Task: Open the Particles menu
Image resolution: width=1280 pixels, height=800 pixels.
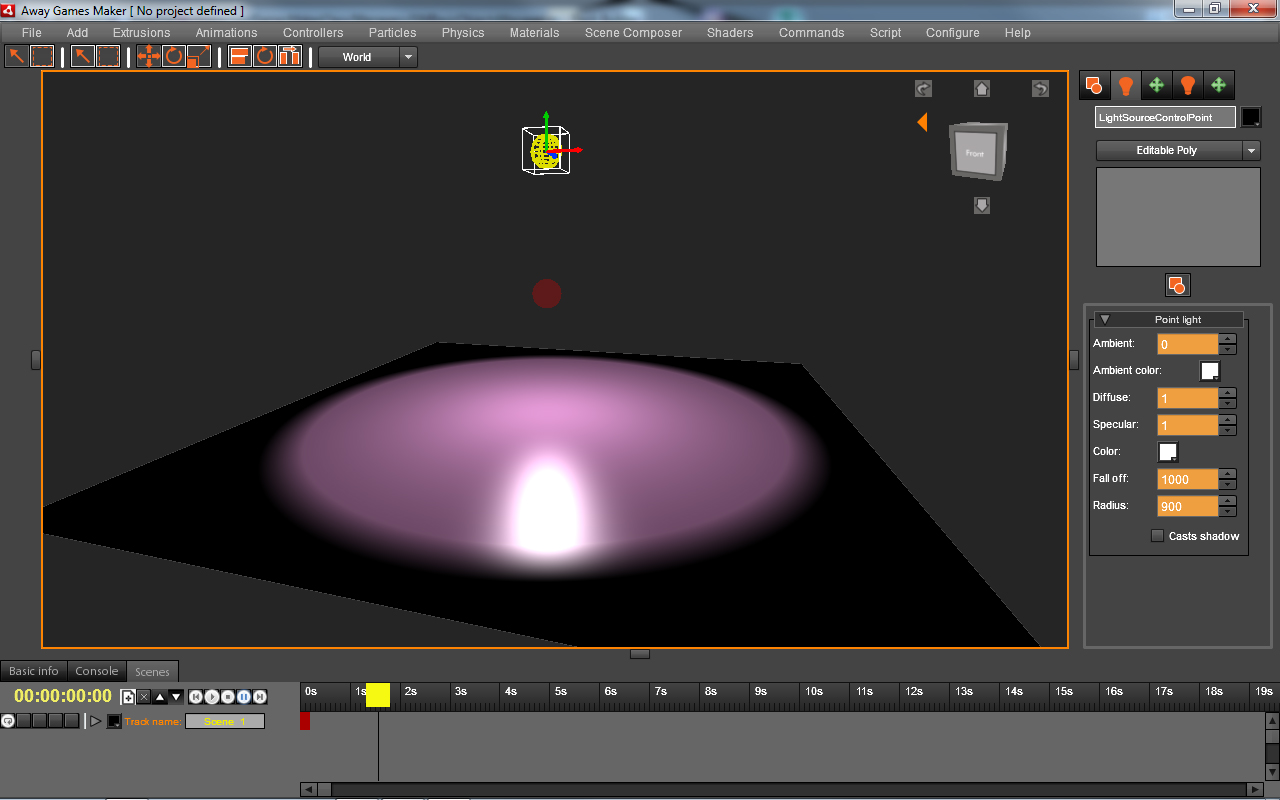Action: tap(392, 33)
